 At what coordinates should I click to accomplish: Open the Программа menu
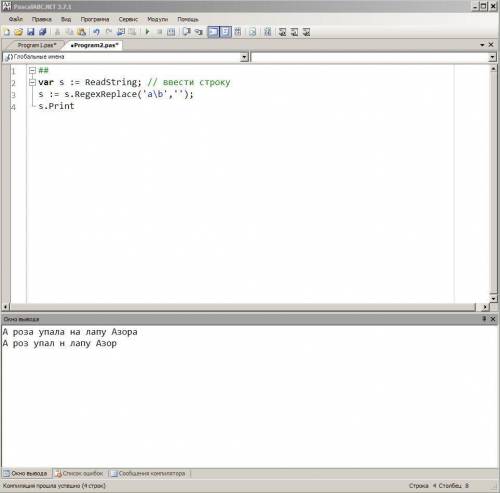[95, 19]
